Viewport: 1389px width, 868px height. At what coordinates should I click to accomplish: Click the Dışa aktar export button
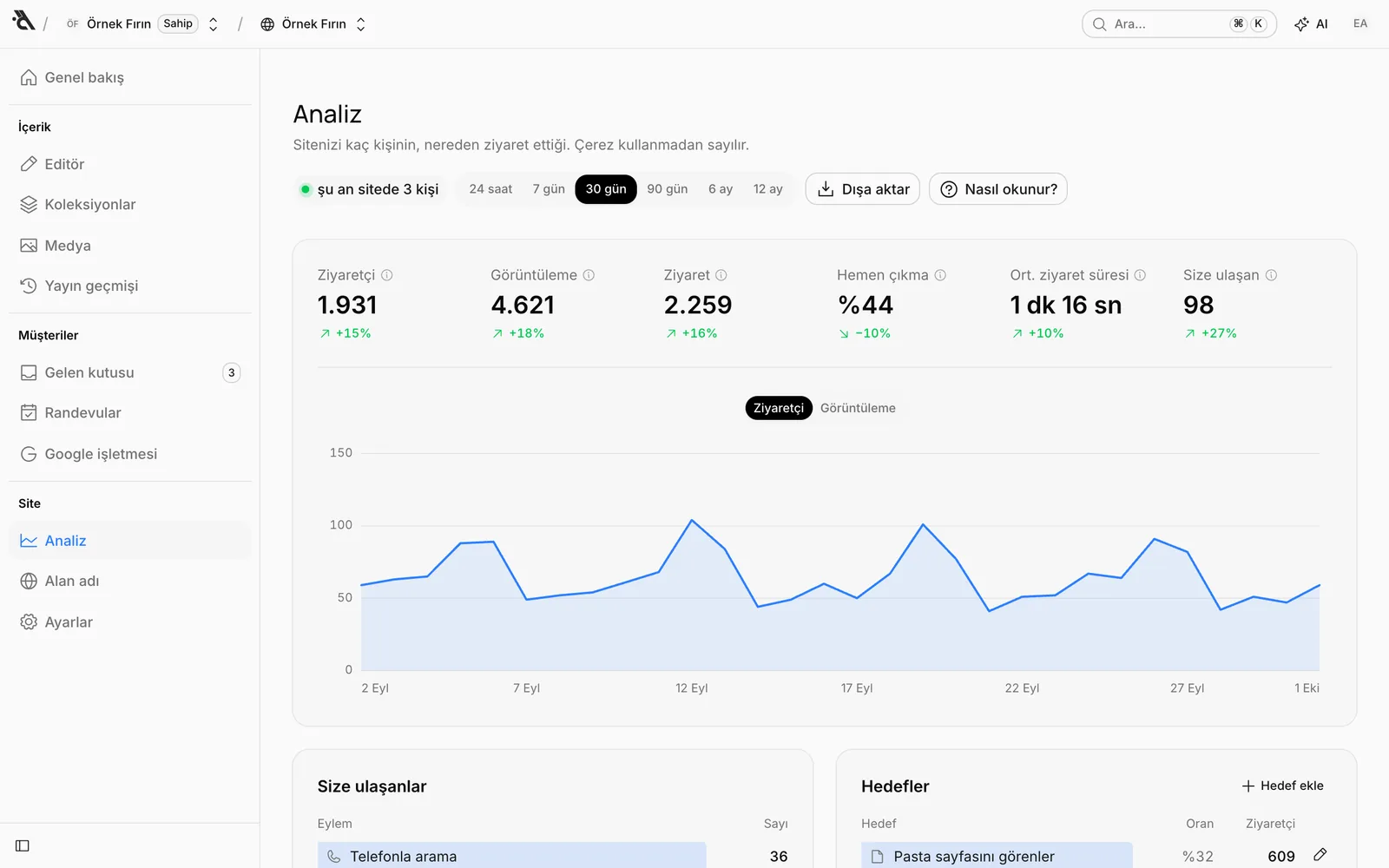coord(863,189)
